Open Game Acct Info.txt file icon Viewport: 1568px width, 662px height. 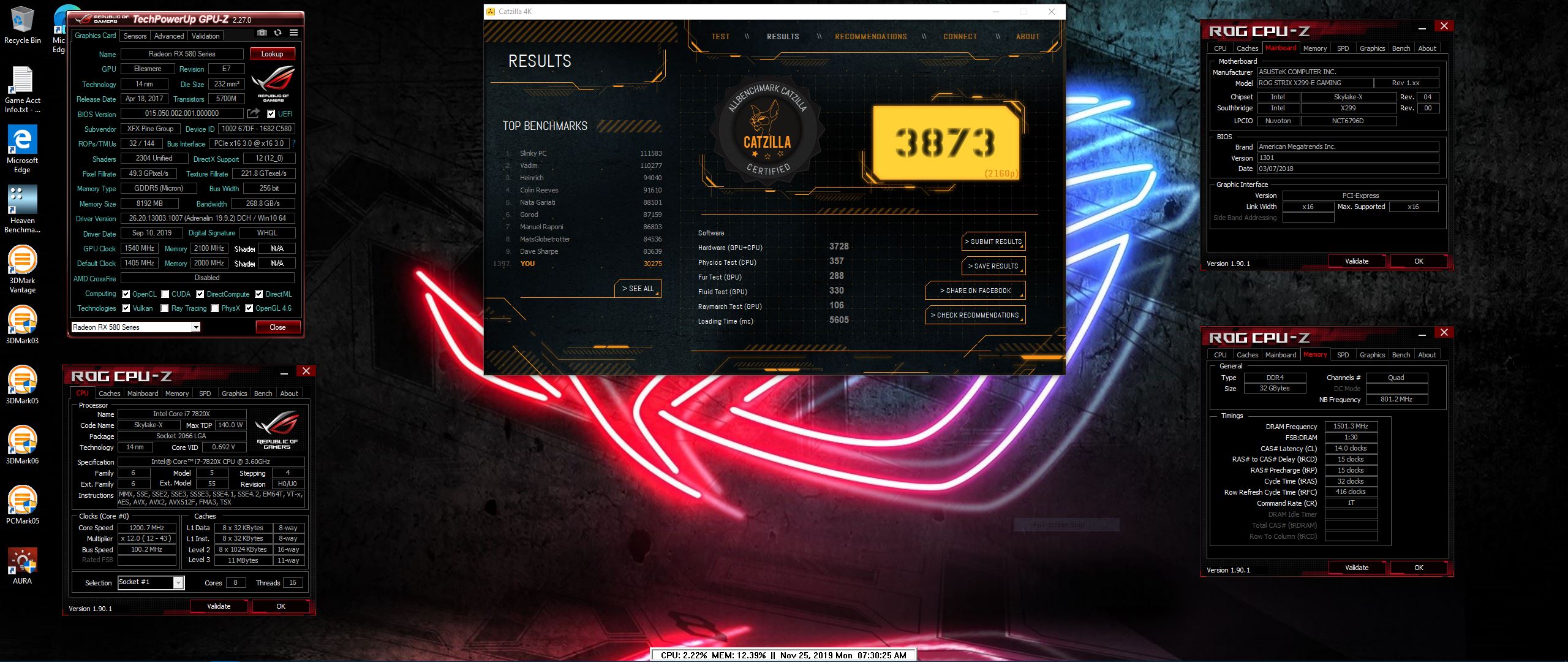point(22,90)
